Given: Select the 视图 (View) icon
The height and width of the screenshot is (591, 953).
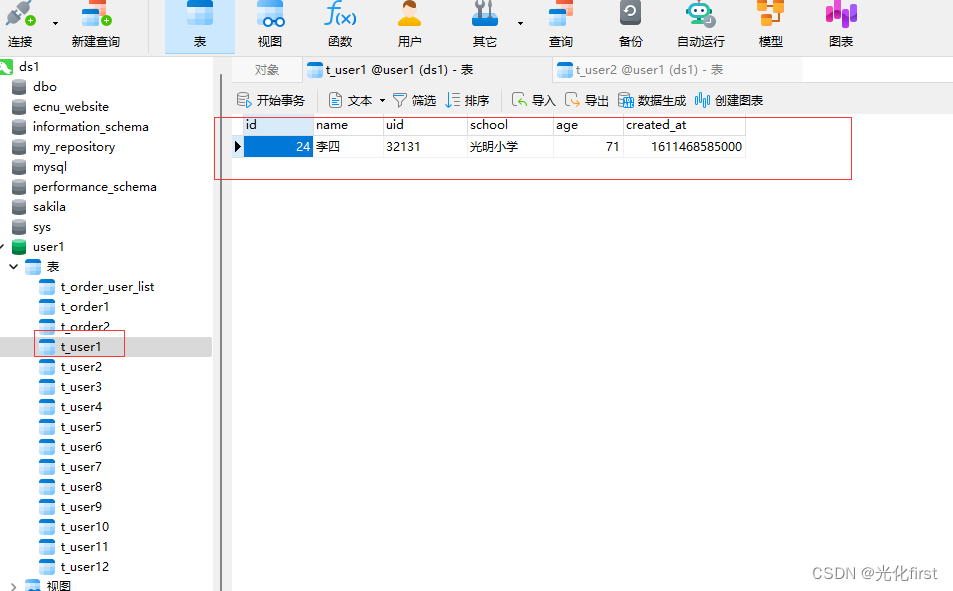Looking at the screenshot, I should click(x=269, y=25).
